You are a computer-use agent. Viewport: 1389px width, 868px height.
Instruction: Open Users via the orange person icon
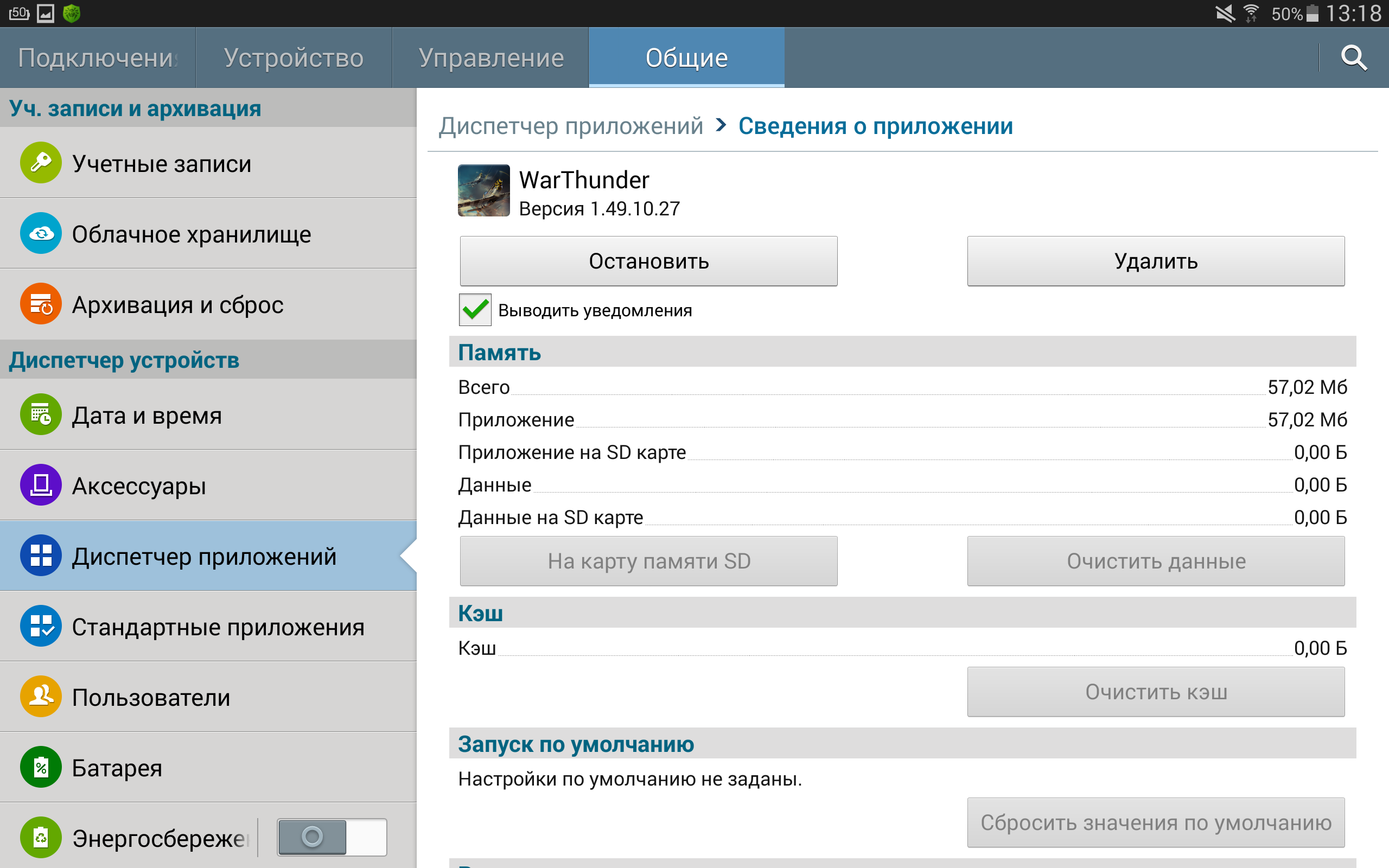click(41, 697)
